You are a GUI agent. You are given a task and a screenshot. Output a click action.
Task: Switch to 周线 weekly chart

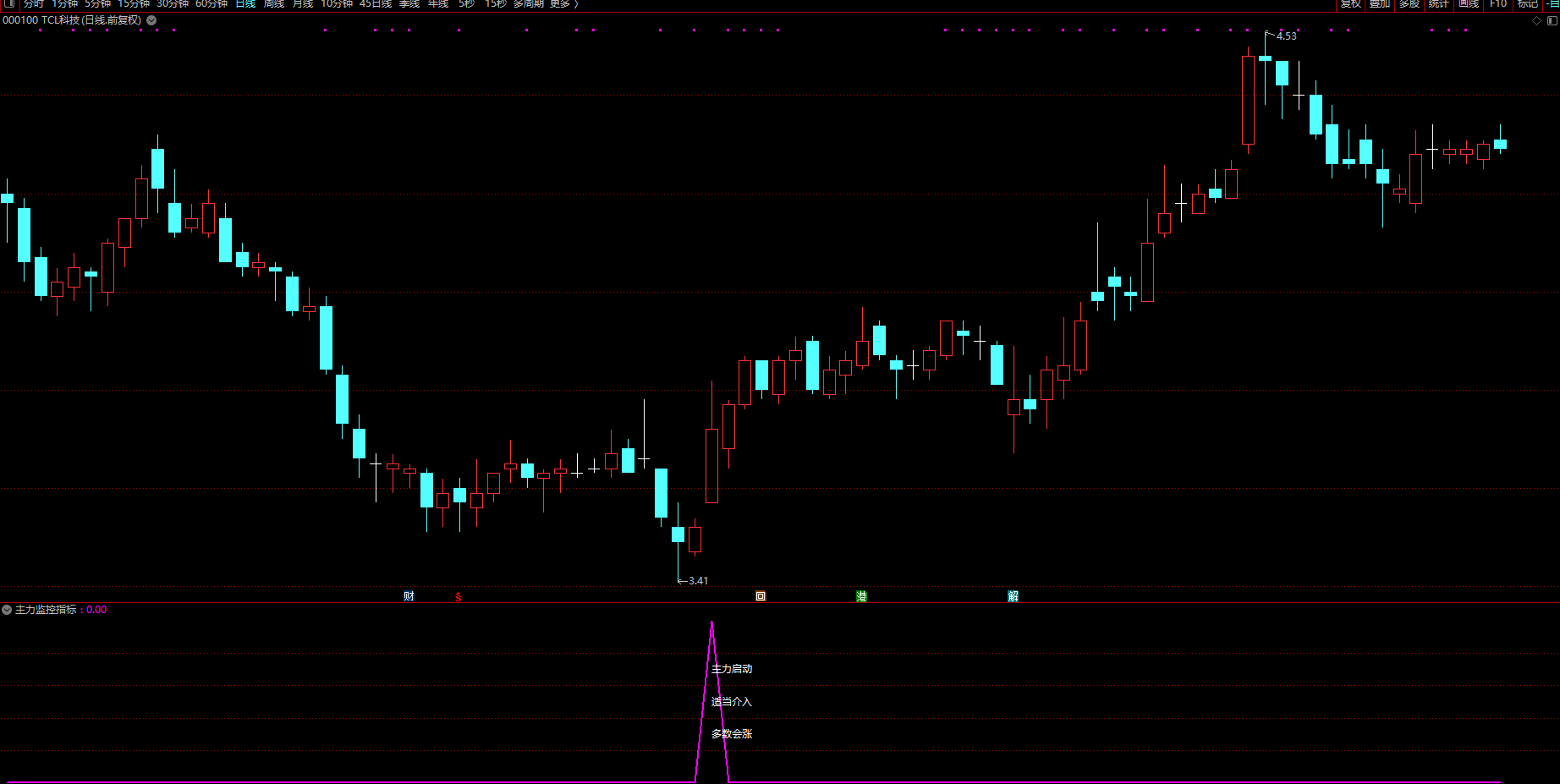274,3
